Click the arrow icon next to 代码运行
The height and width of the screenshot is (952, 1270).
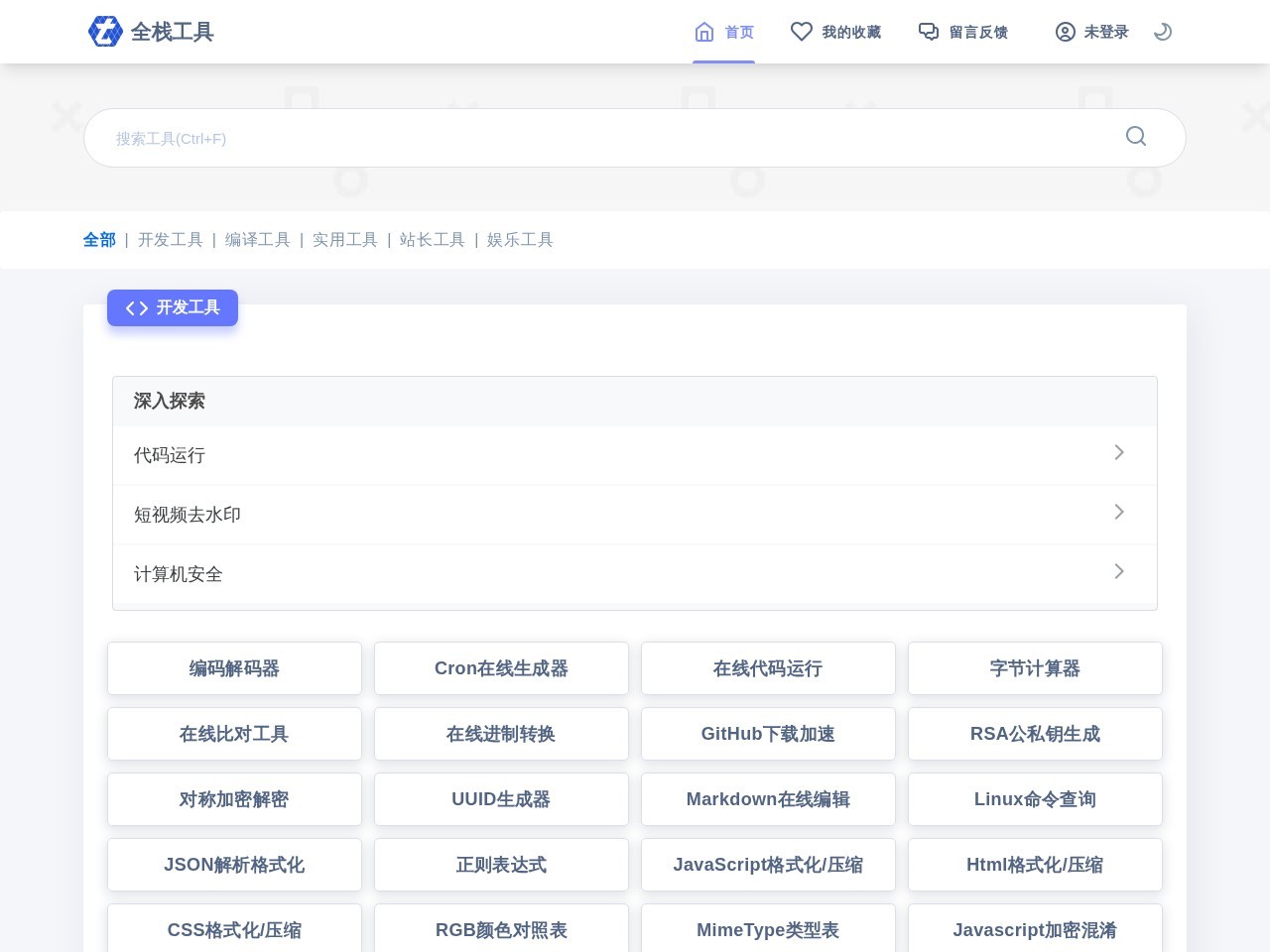1119,453
